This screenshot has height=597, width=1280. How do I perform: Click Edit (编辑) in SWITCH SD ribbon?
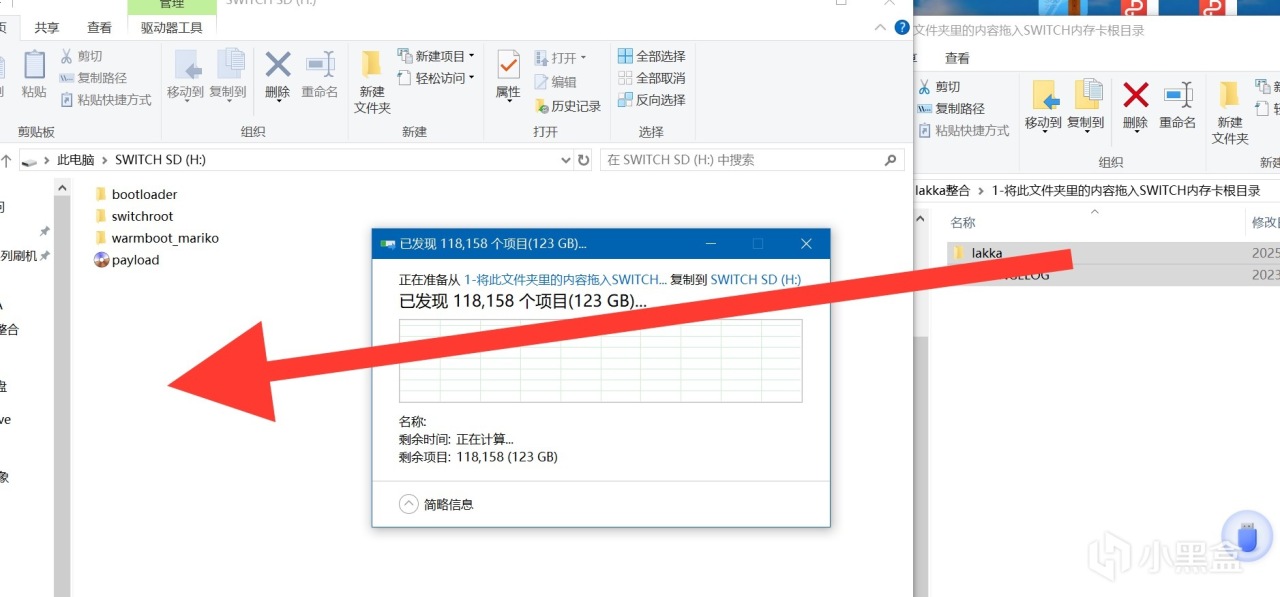[x=555, y=82]
